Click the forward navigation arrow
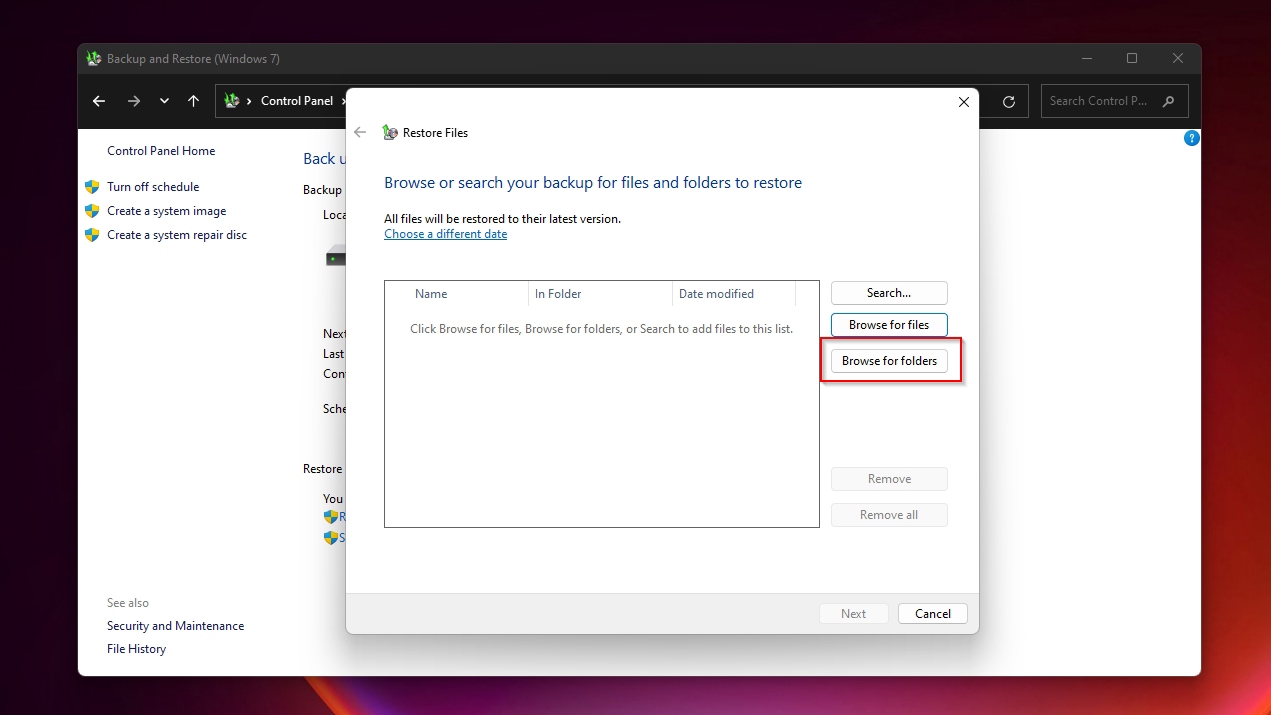 134,101
